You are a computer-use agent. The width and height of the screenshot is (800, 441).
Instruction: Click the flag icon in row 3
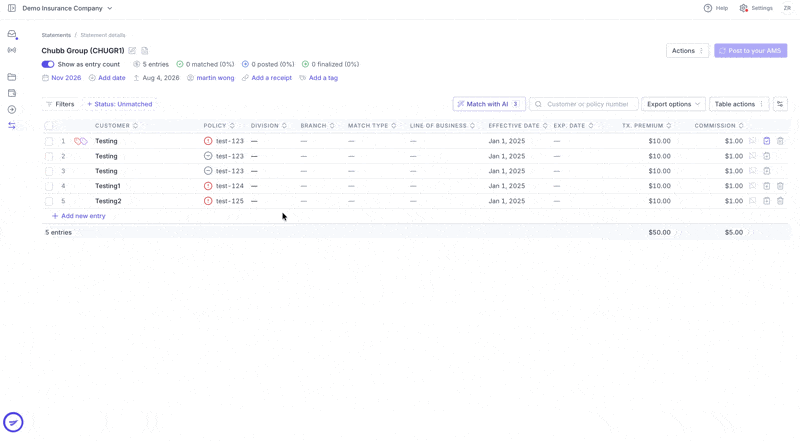pos(753,171)
